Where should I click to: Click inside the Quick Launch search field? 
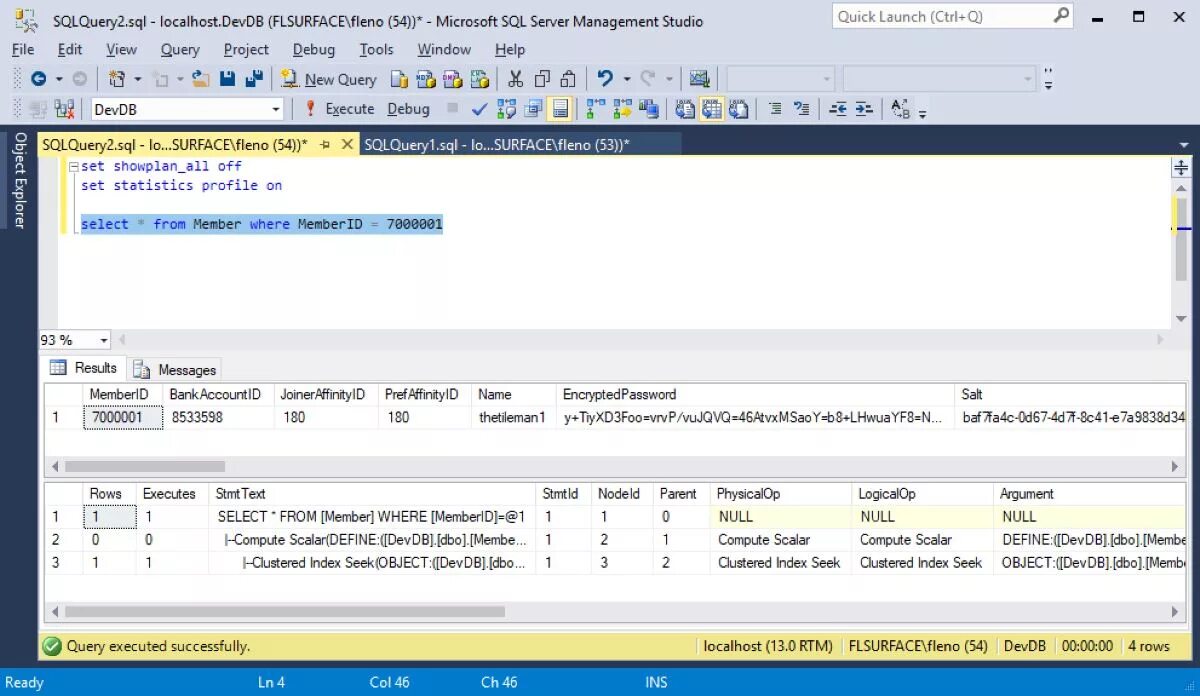coord(942,16)
